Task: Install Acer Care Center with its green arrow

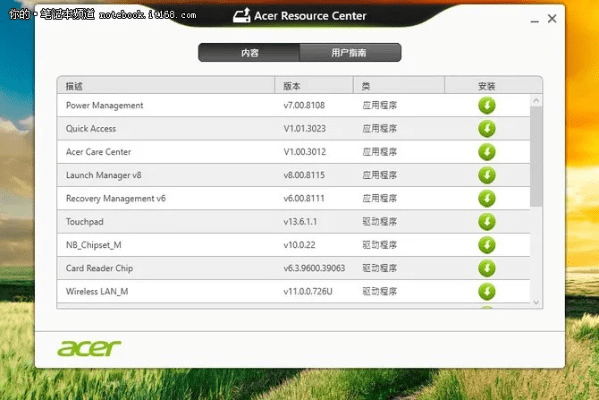Action: 487,152
